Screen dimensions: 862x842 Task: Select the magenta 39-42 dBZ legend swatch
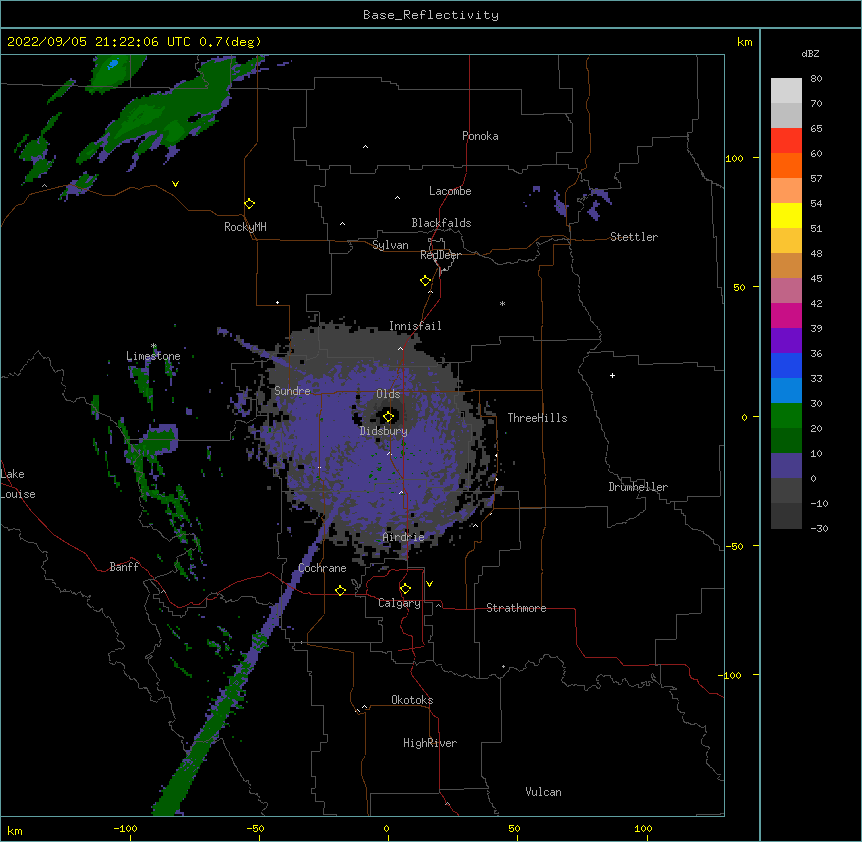[786, 315]
